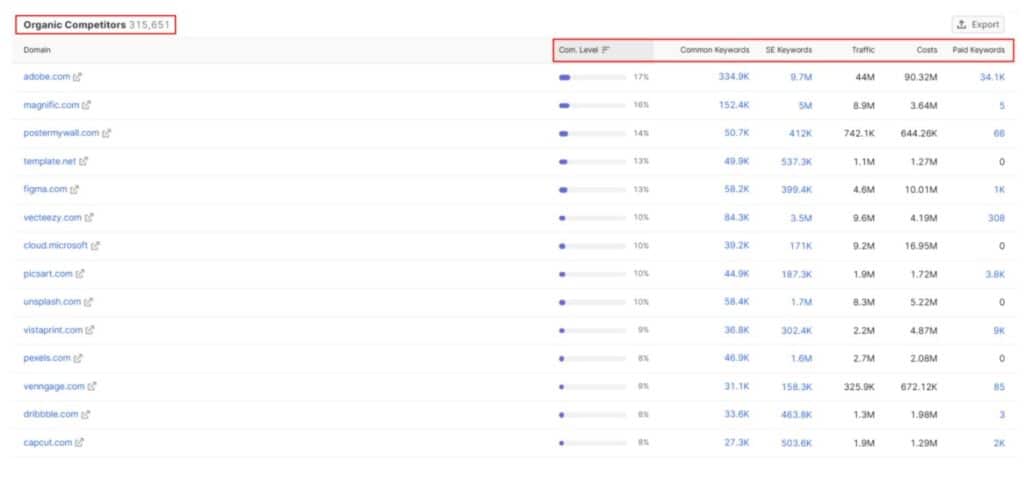The image size is (1024, 483).
Task: Click cloud.microsoft common keywords 39.2K
Action: click(x=737, y=245)
